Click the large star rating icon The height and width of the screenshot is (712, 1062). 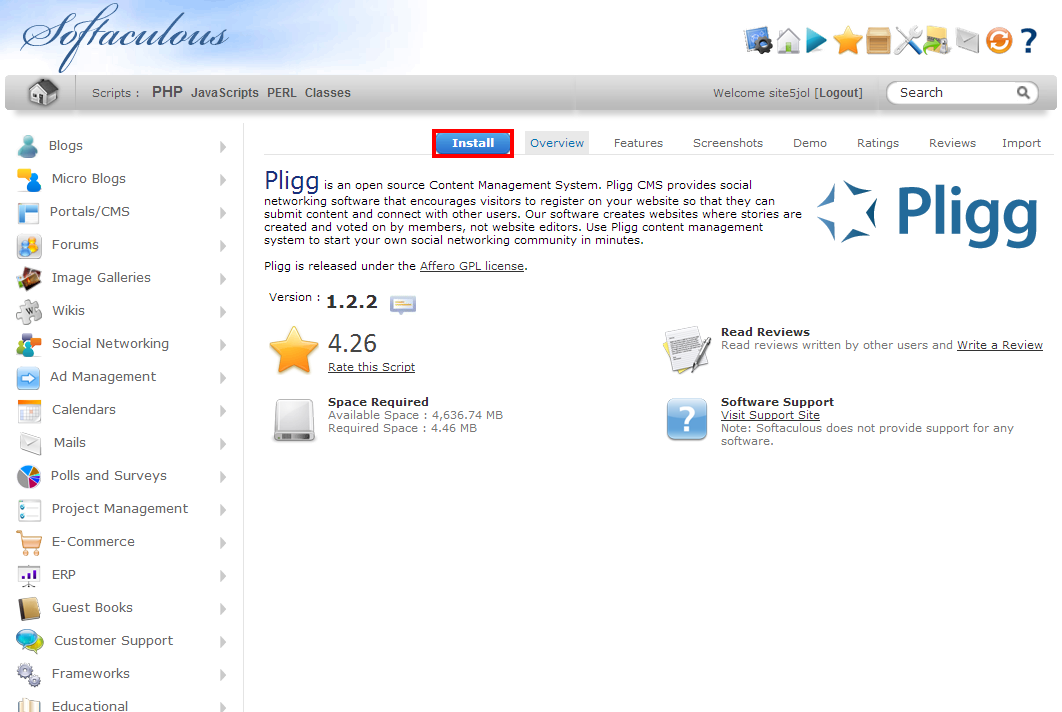coord(294,350)
